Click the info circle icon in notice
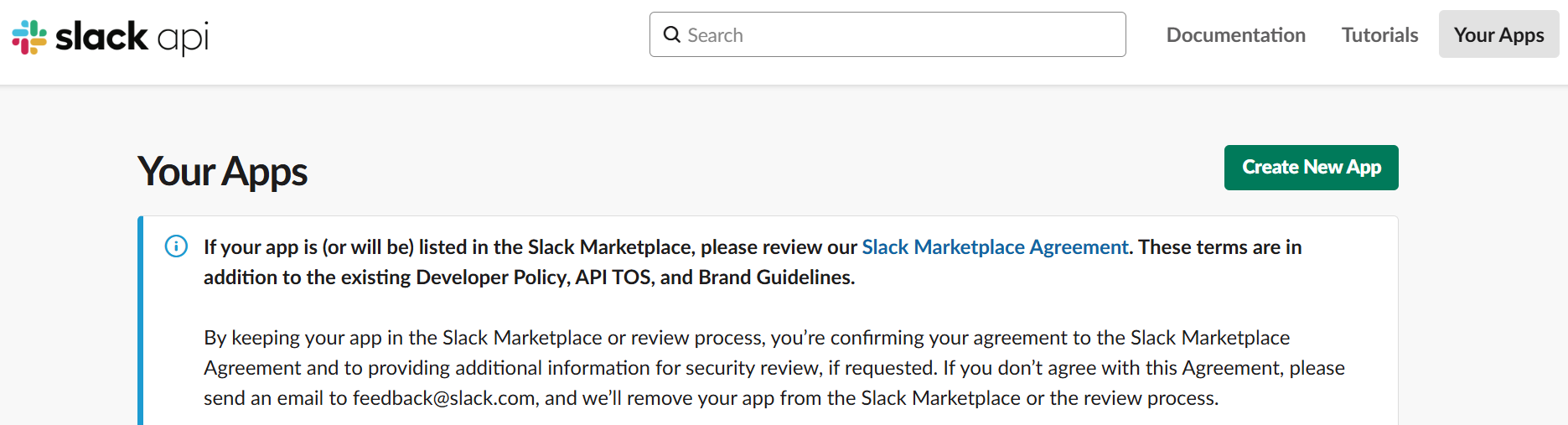 click(176, 246)
